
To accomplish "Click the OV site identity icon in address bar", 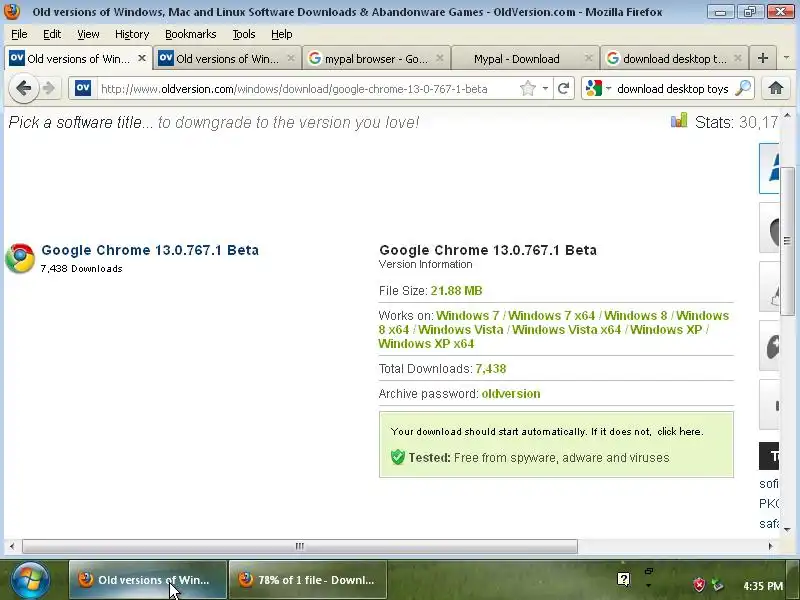I will (x=83, y=88).
